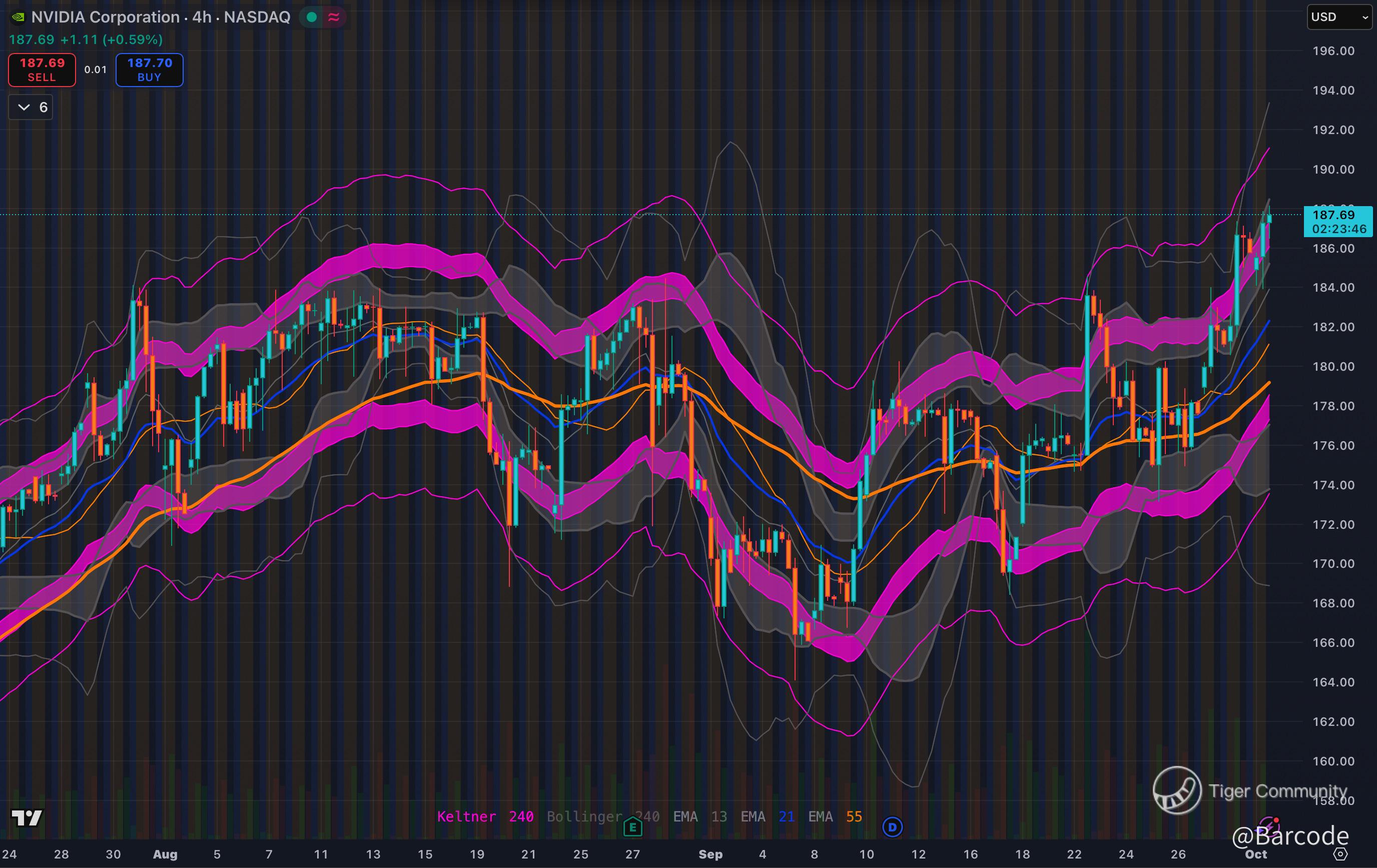Click the pink approximate-data wave icon

pos(334,17)
